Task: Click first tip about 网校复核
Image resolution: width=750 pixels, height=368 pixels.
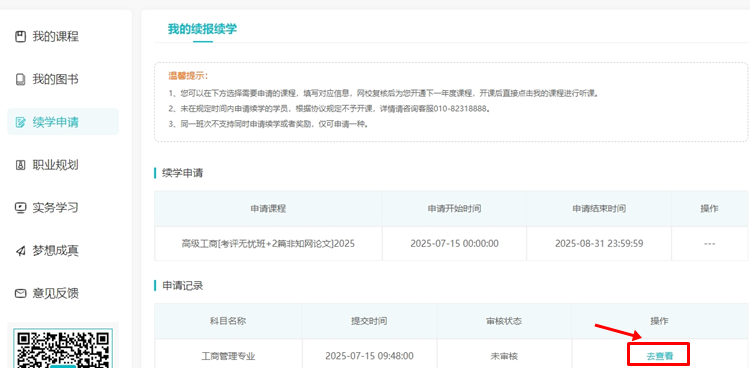Action: click(384, 93)
